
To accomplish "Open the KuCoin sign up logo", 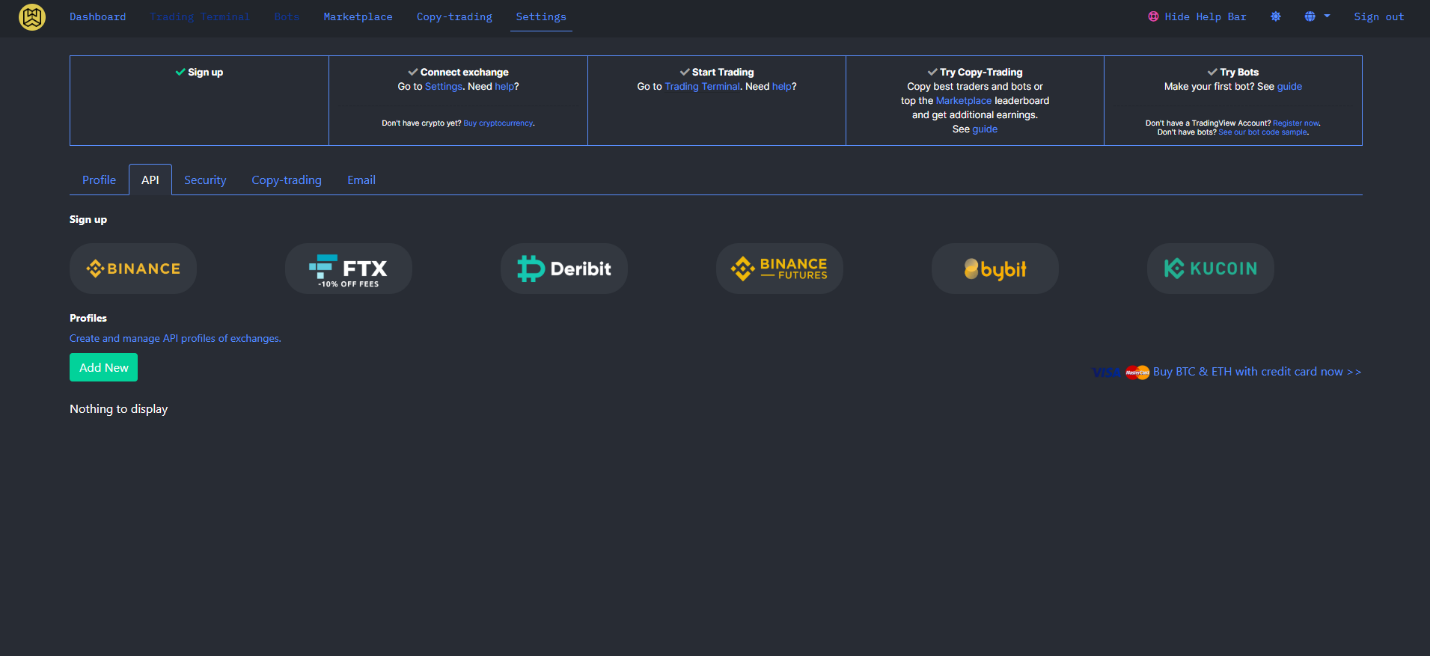I will (1210, 268).
